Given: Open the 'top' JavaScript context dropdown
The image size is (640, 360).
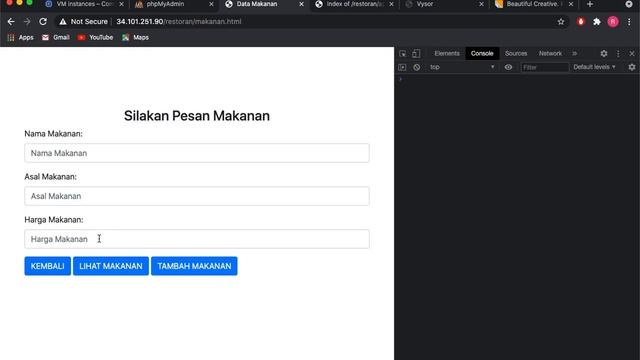Looking at the screenshot, I should [x=462, y=67].
